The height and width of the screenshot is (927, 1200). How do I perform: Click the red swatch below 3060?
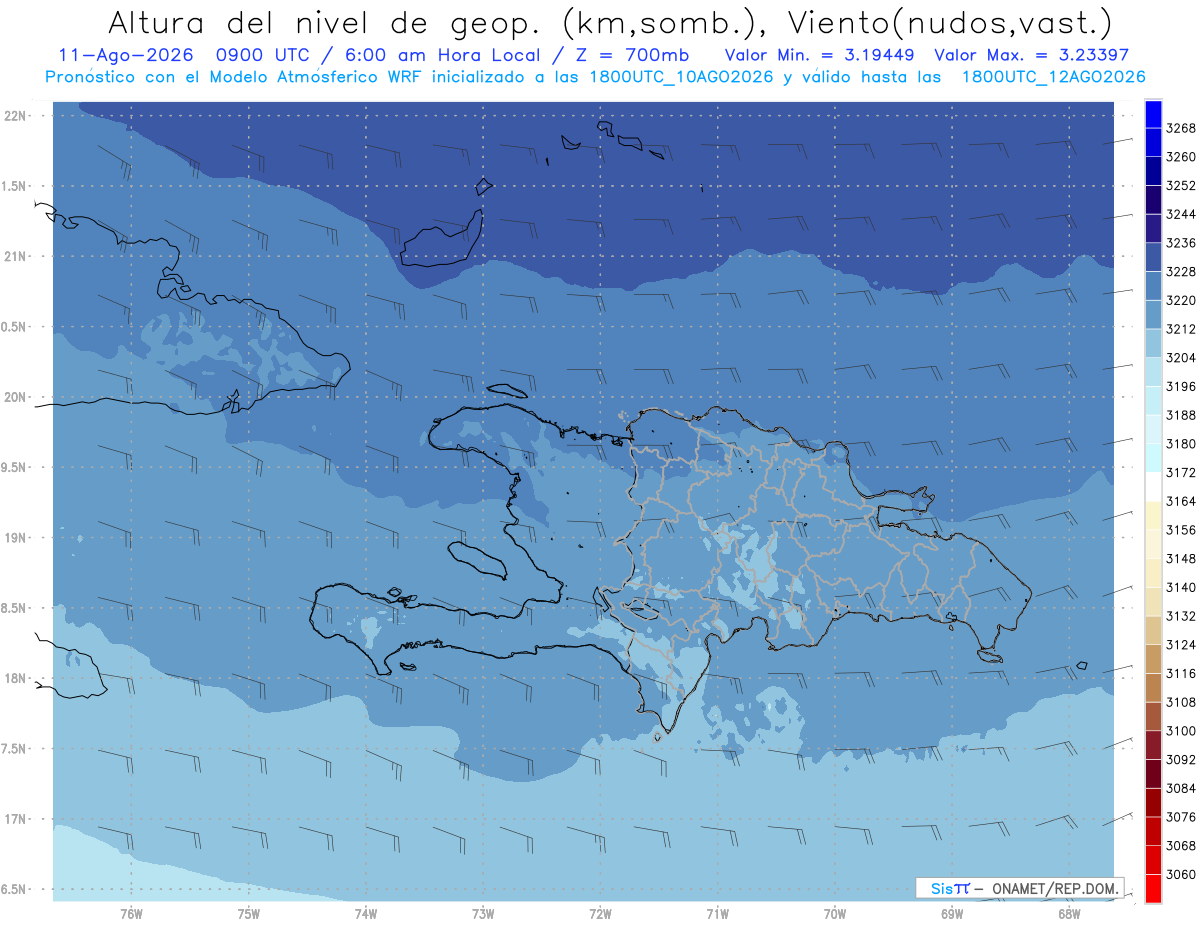click(1153, 888)
